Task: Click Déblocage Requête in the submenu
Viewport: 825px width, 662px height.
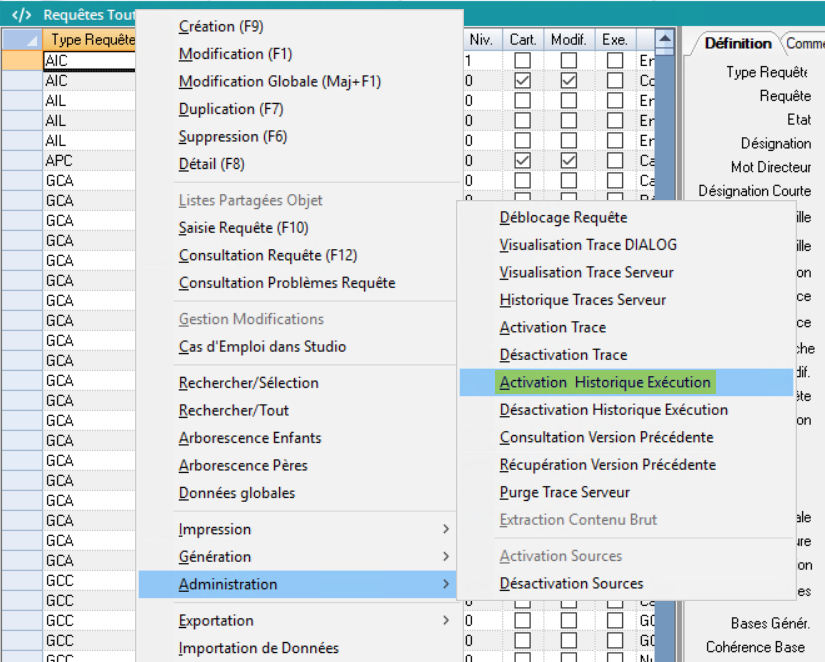Action: 563,217
